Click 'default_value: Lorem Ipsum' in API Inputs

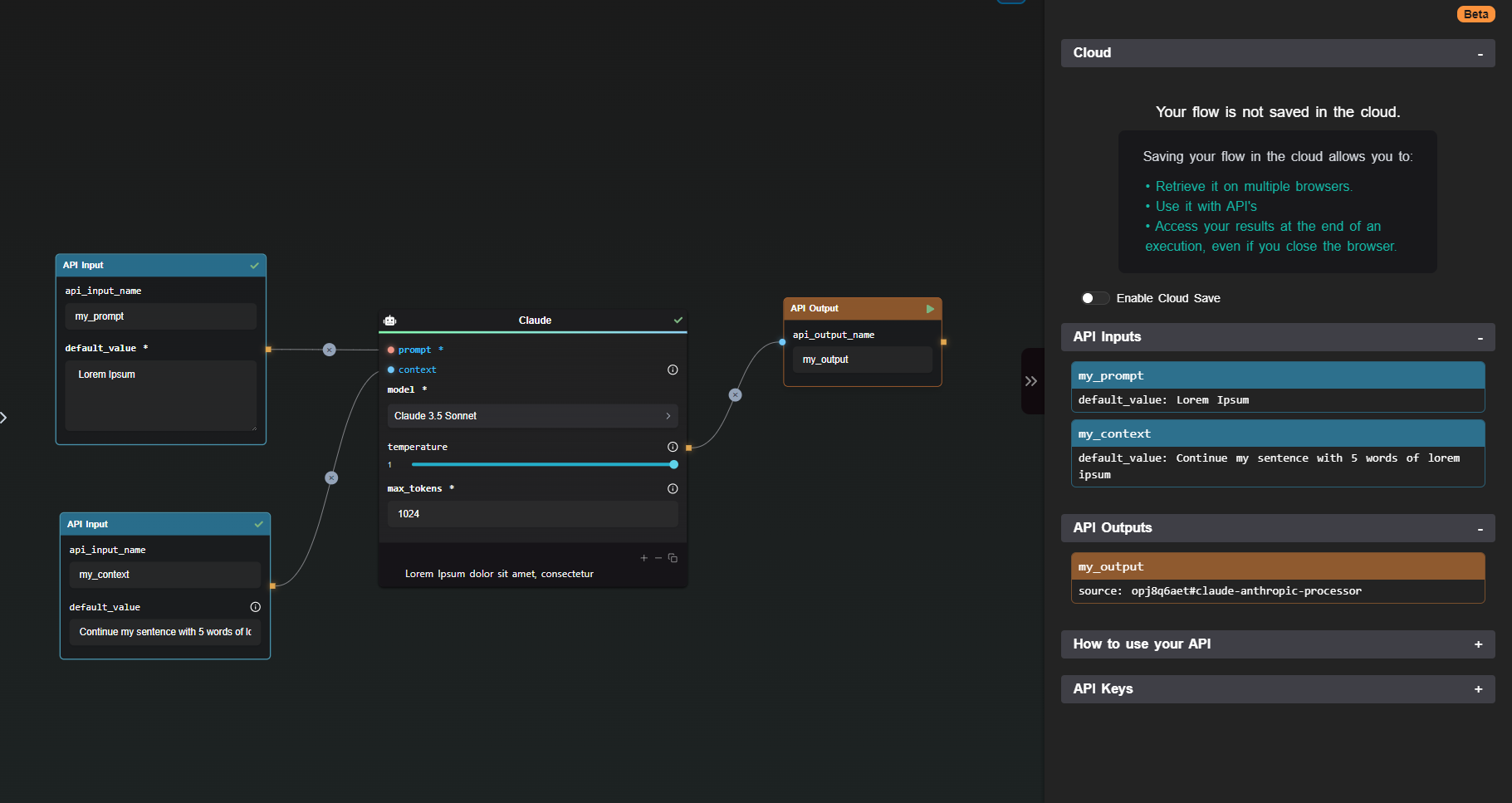click(1163, 400)
